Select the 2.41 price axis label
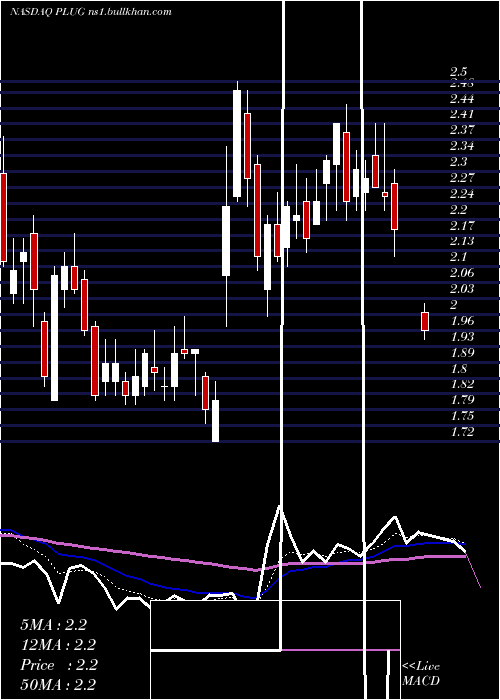The image size is (500, 700). point(462,114)
